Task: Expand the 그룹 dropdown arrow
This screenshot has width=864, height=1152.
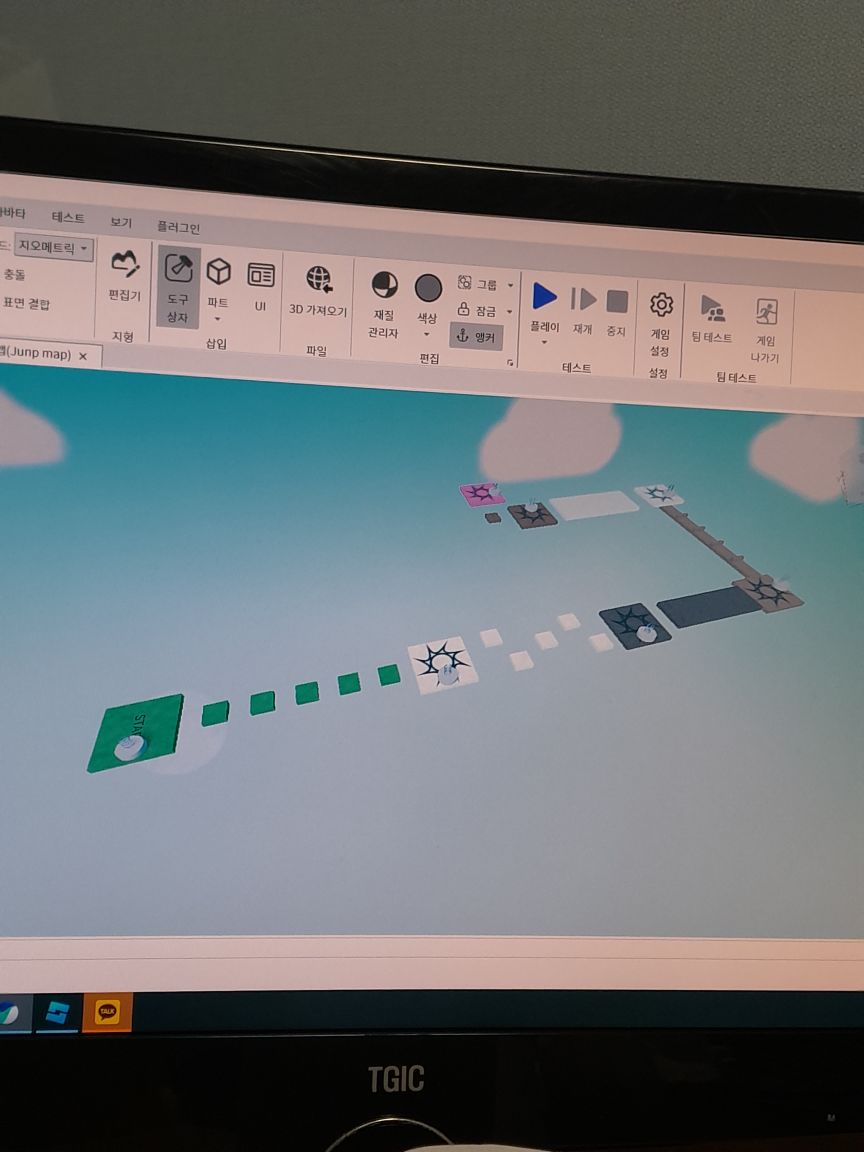Action: point(511,285)
